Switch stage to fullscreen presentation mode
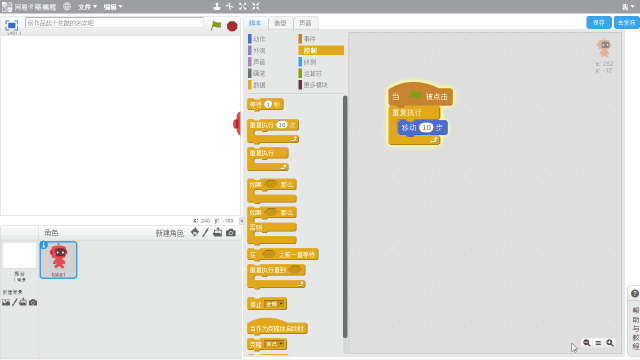 point(11,25)
